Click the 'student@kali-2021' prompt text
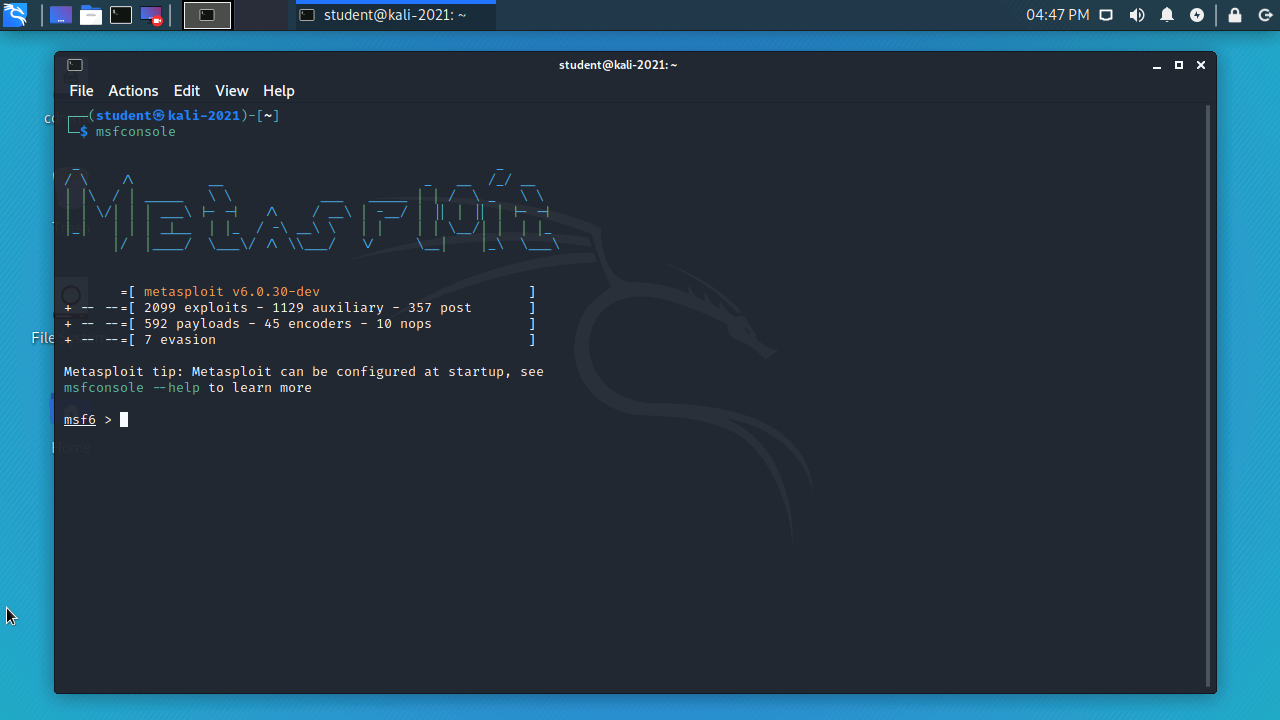Viewport: 1280px width, 720px height. click(168, 116)
